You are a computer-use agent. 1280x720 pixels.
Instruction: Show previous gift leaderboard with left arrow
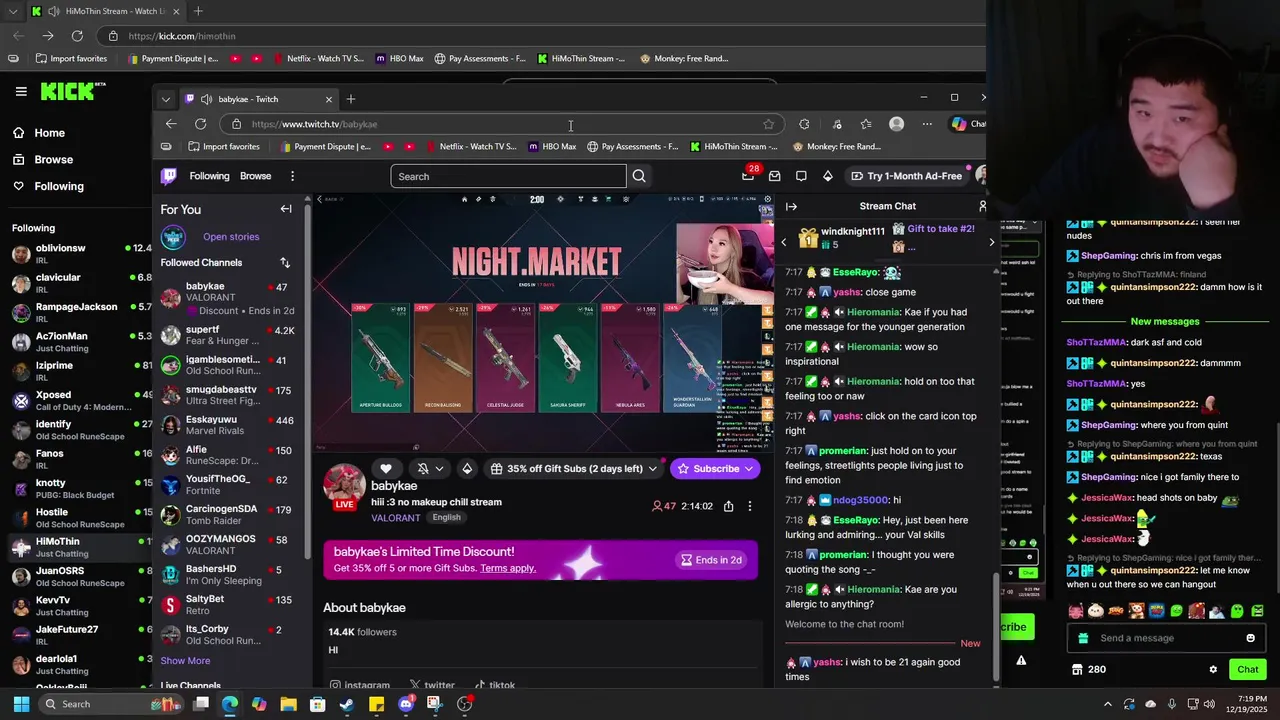(783, 242)
